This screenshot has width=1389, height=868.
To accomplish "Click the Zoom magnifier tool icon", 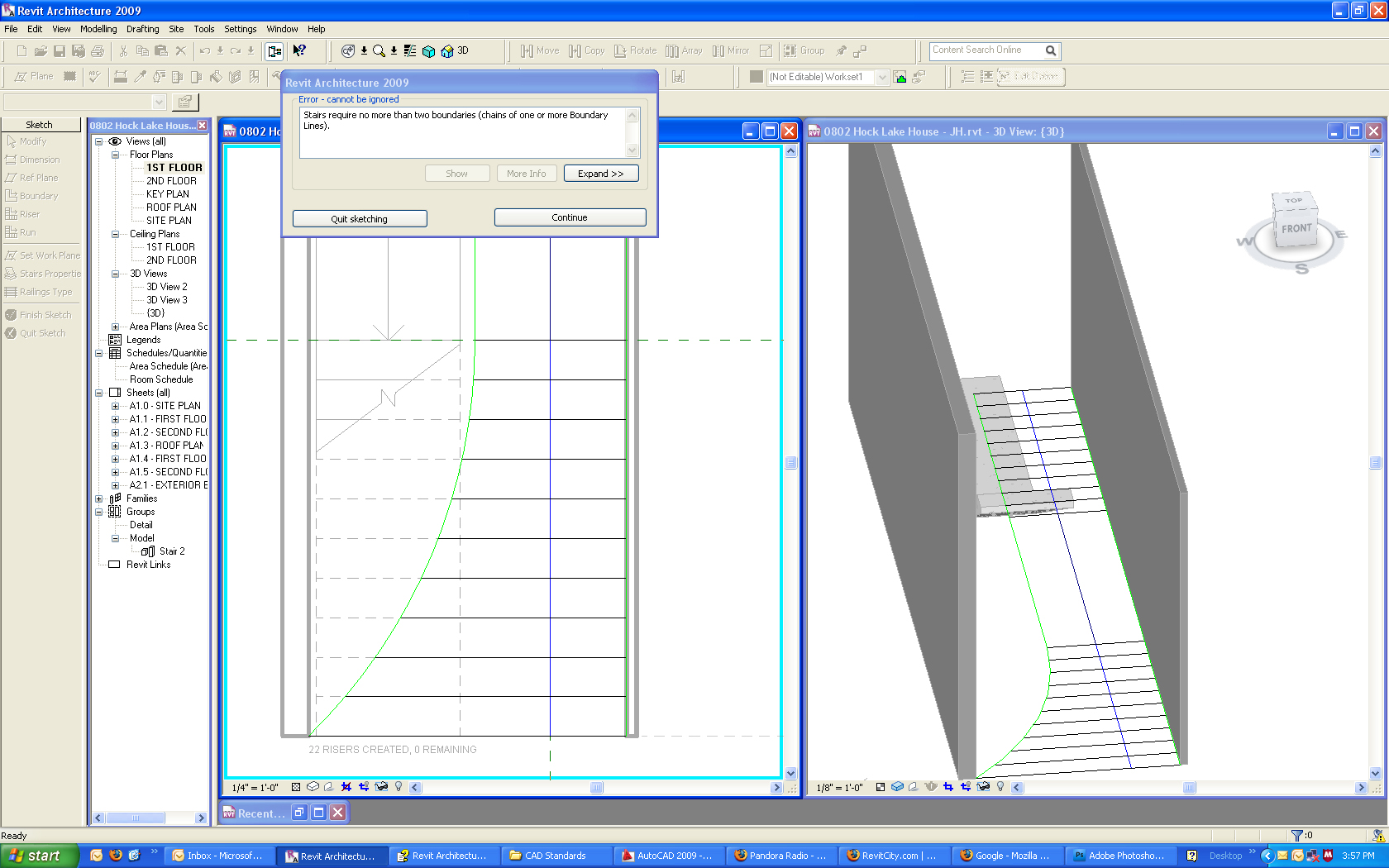I will [379, 51].
